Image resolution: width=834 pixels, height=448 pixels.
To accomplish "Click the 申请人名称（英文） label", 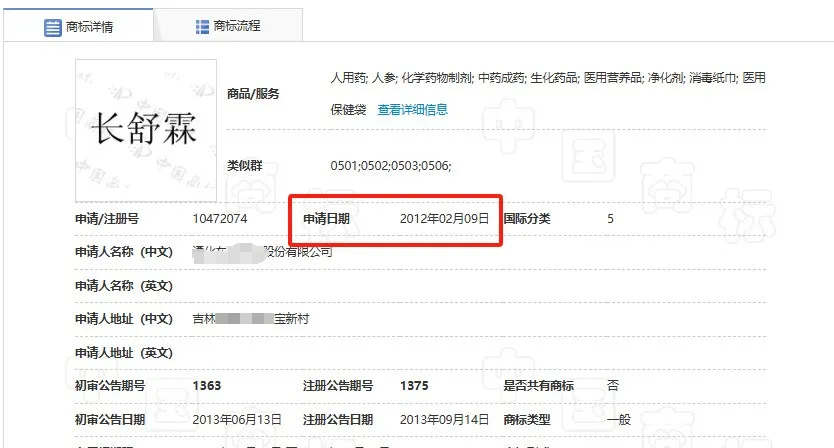I will [124, 286].
